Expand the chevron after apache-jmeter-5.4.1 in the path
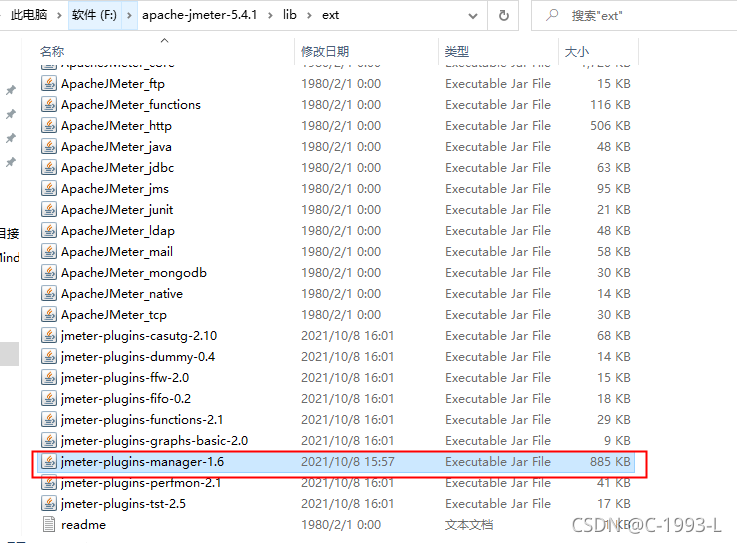Screen dimensions: 737x543 point(270,16)
